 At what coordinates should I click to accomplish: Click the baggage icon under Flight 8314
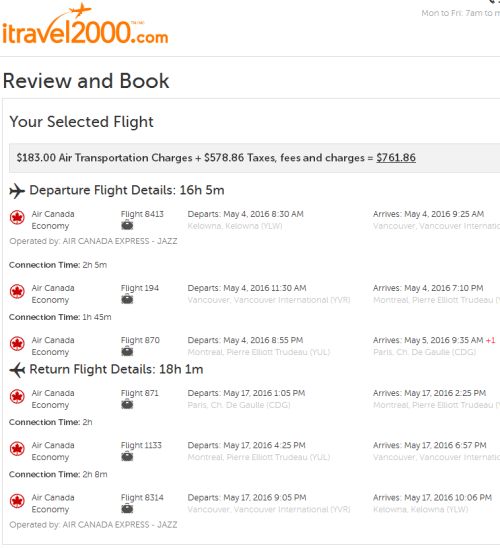coord(127,509)
